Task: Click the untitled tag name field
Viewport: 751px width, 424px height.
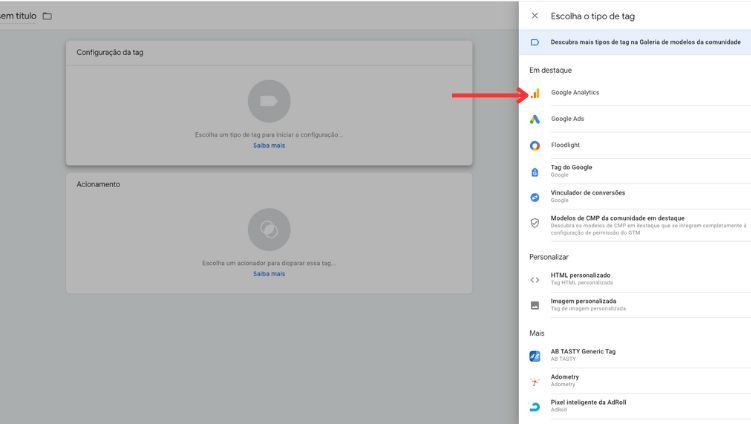Action: (18, 16)
